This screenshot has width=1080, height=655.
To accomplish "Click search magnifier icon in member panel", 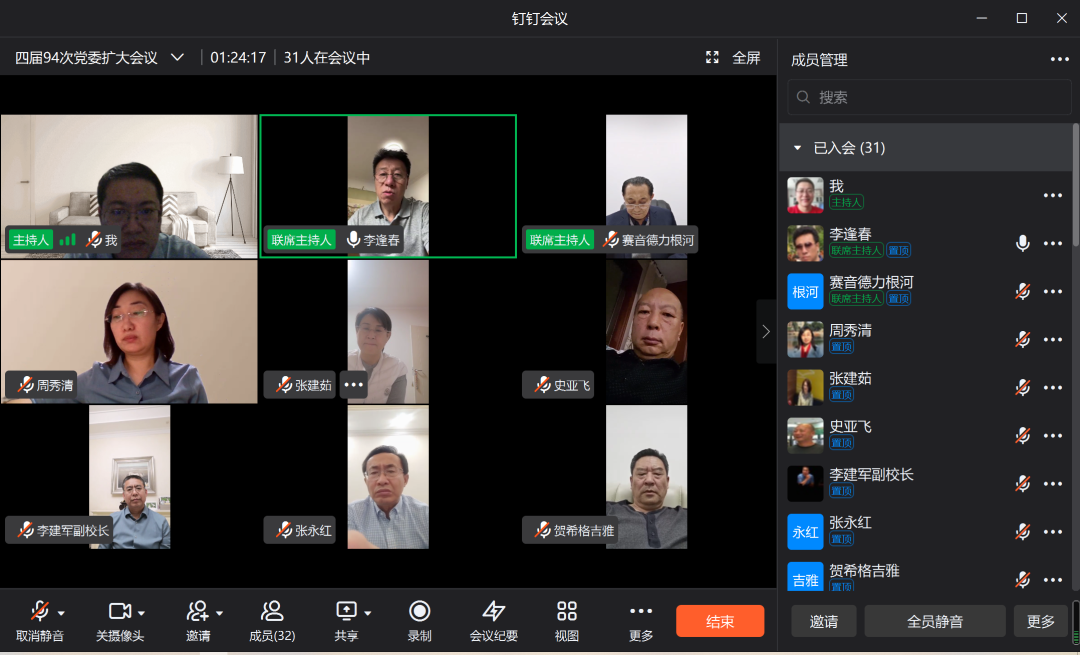I will click(x=803, y=97).
